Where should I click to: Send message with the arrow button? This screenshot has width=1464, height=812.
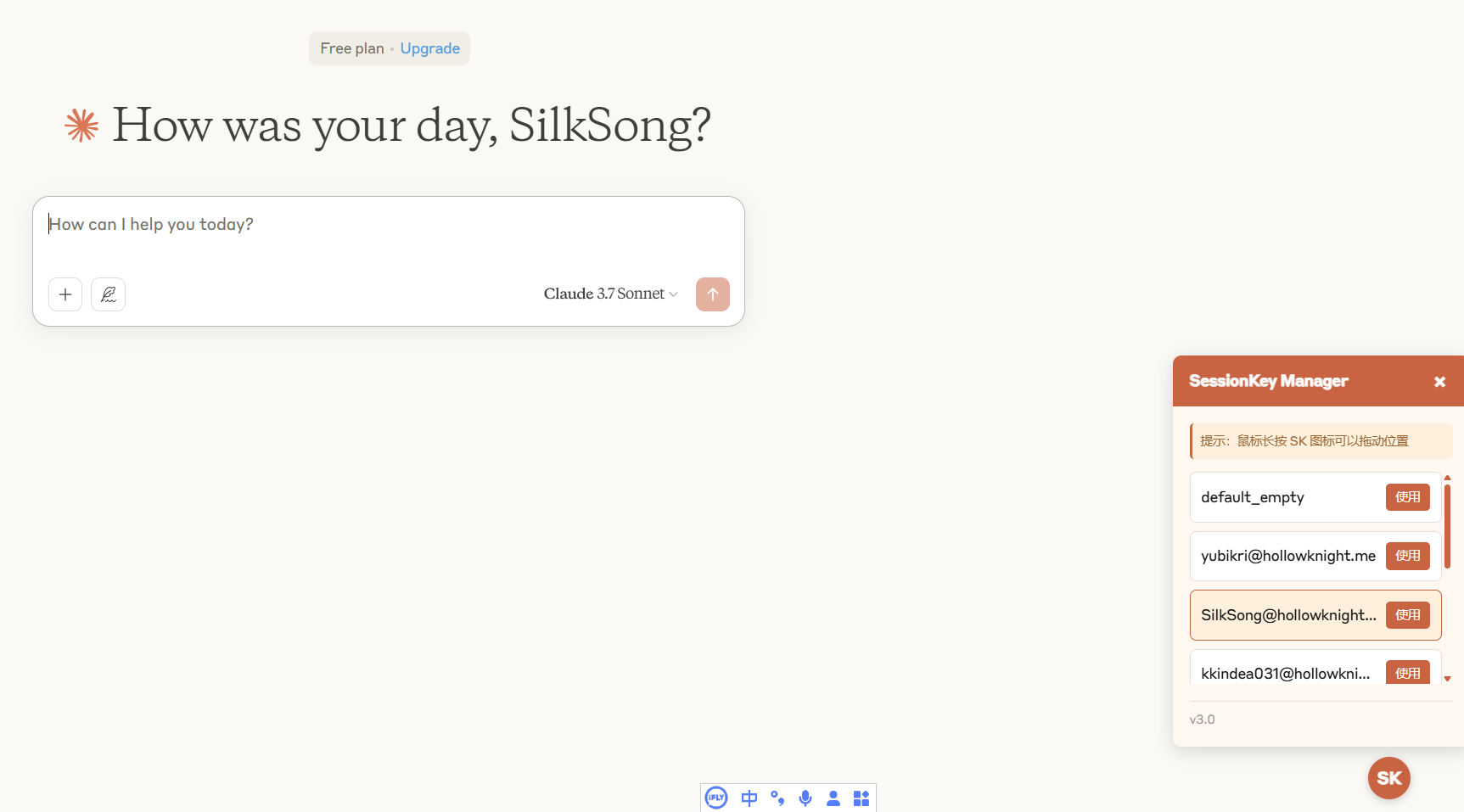(x=713, y=294)
